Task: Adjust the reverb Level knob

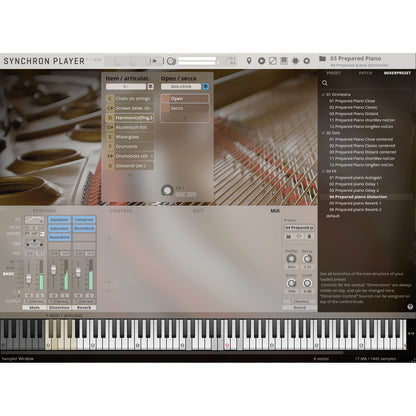Action: click(307, 283)
